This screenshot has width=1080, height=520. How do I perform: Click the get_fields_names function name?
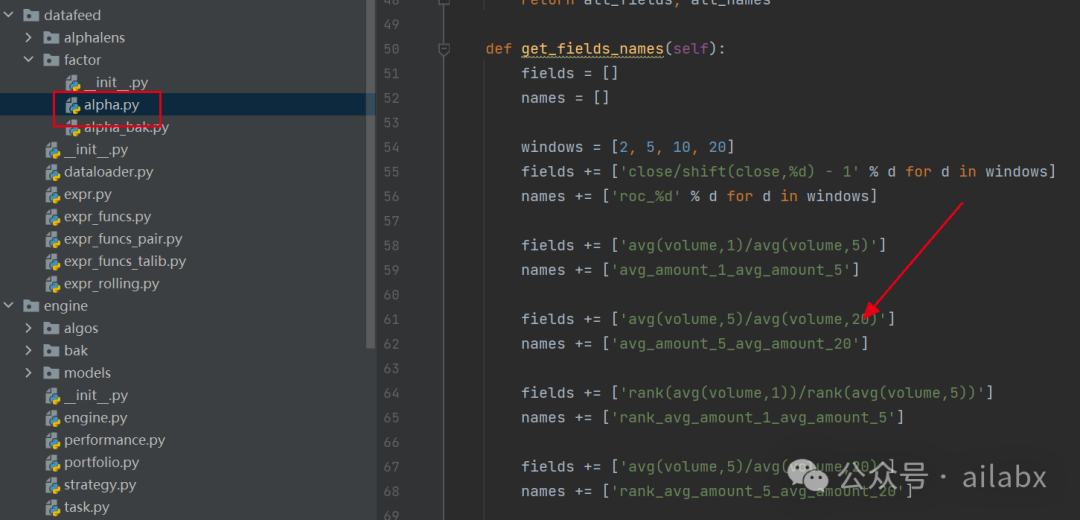(592, 49)
